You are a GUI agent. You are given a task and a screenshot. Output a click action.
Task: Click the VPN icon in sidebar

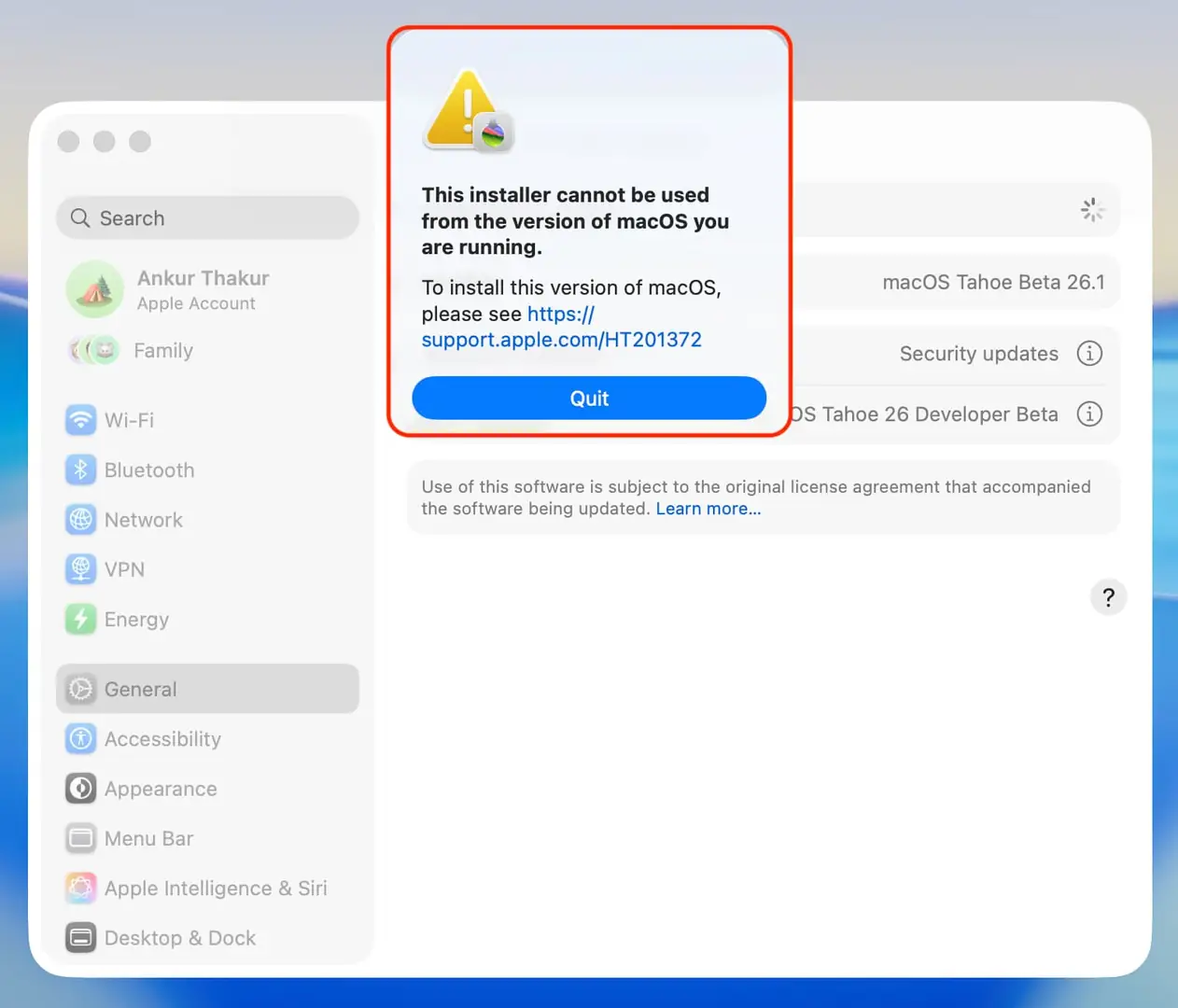80,569
